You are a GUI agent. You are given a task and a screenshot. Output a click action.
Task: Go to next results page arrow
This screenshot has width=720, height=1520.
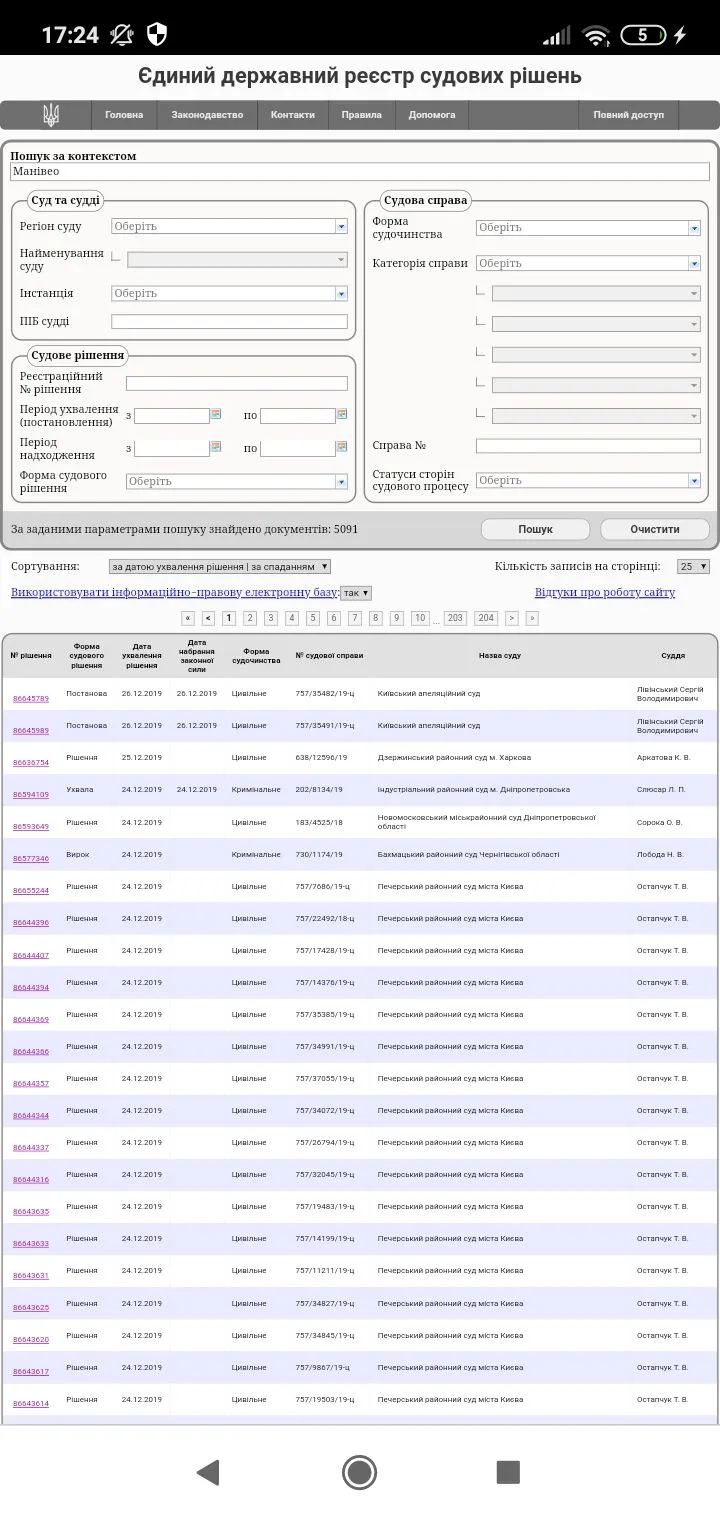click(512, 618)
